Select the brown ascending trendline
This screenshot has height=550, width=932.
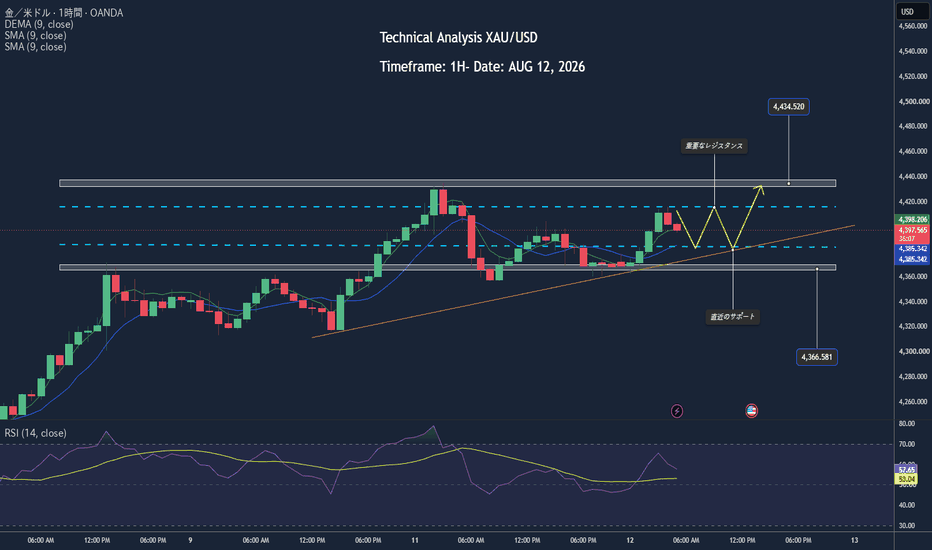582,282
